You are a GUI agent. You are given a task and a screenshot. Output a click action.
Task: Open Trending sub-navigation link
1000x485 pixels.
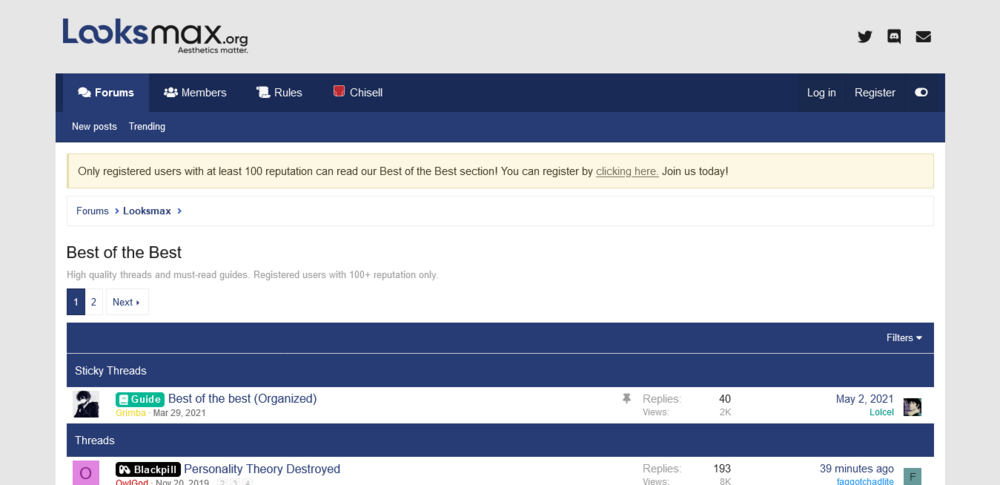point(147,126)
